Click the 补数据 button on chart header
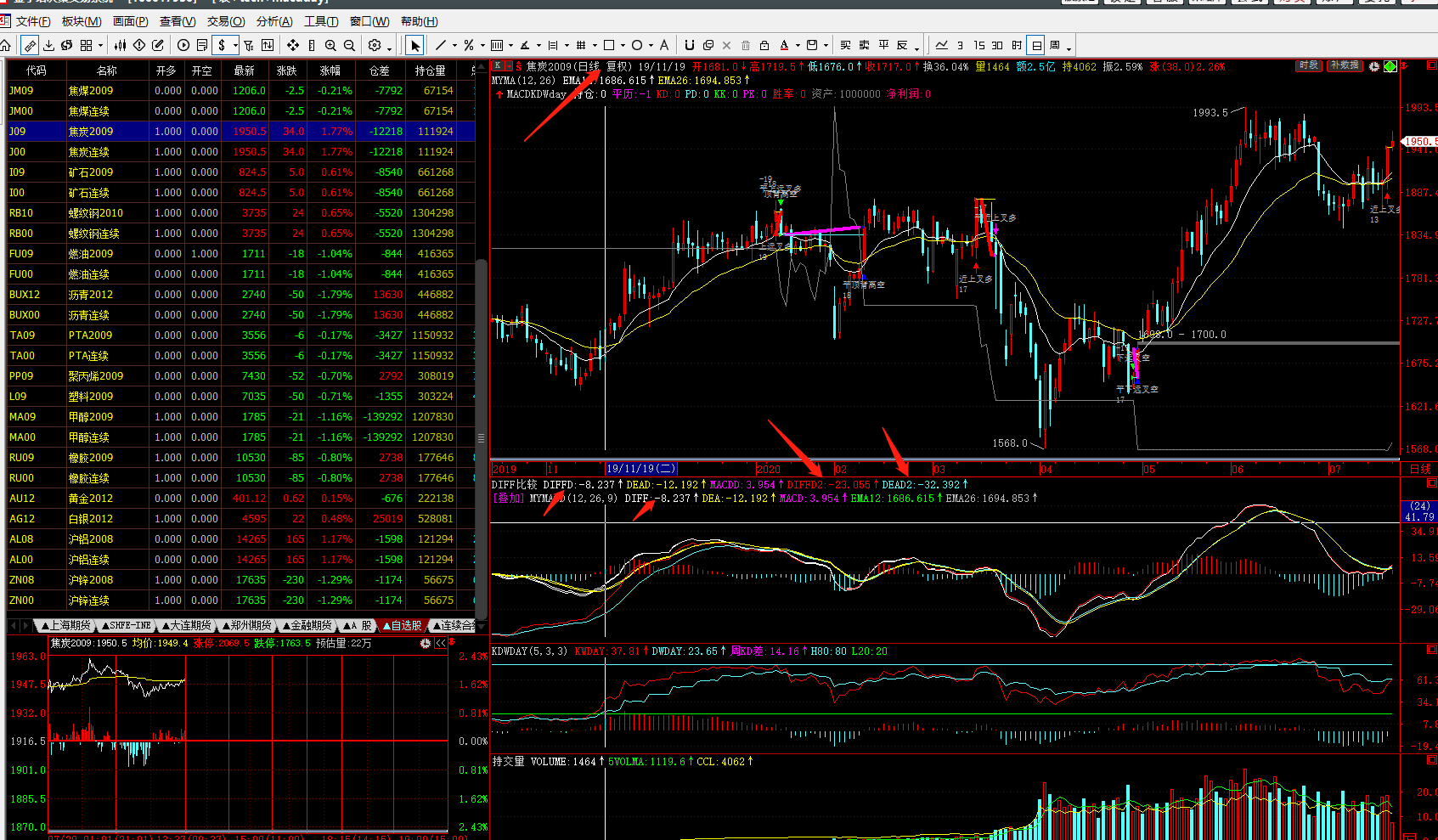1438x840 pixels. pyautogui.click(x=1345, y=65)
